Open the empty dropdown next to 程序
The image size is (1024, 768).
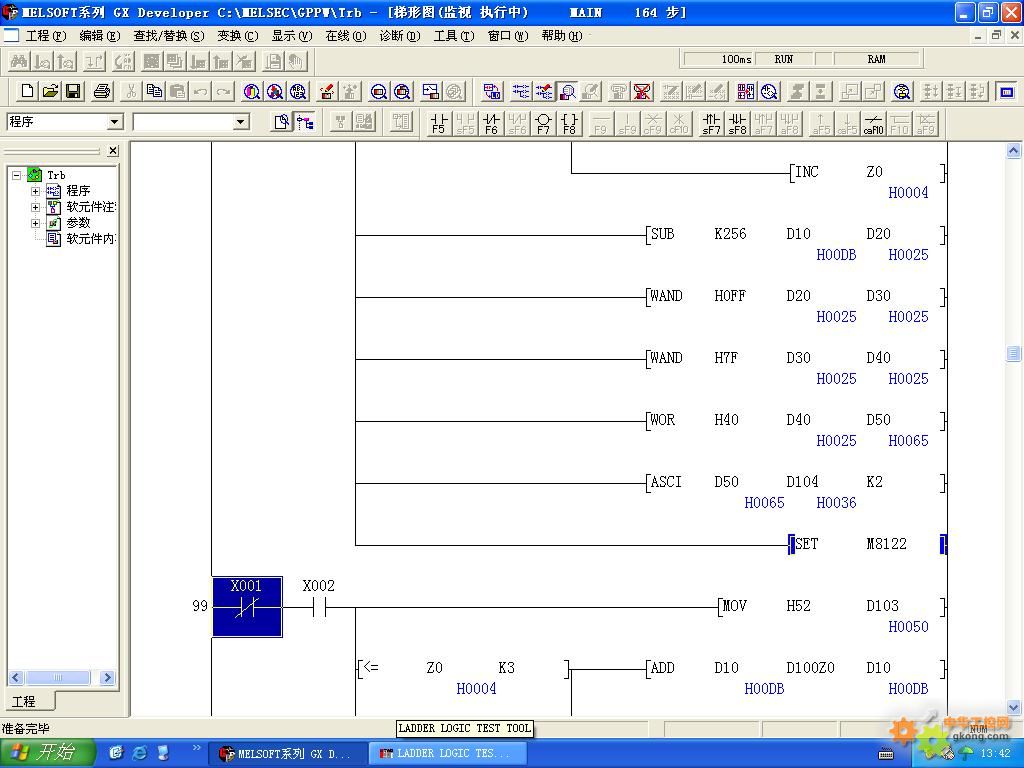tap(241, 122)
